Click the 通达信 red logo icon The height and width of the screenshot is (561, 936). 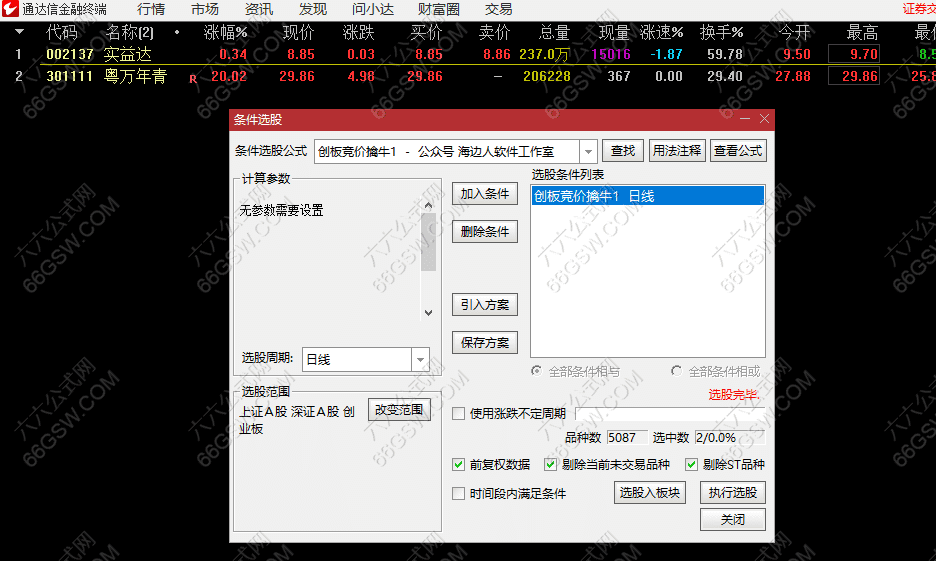click(x=10, y=8)
